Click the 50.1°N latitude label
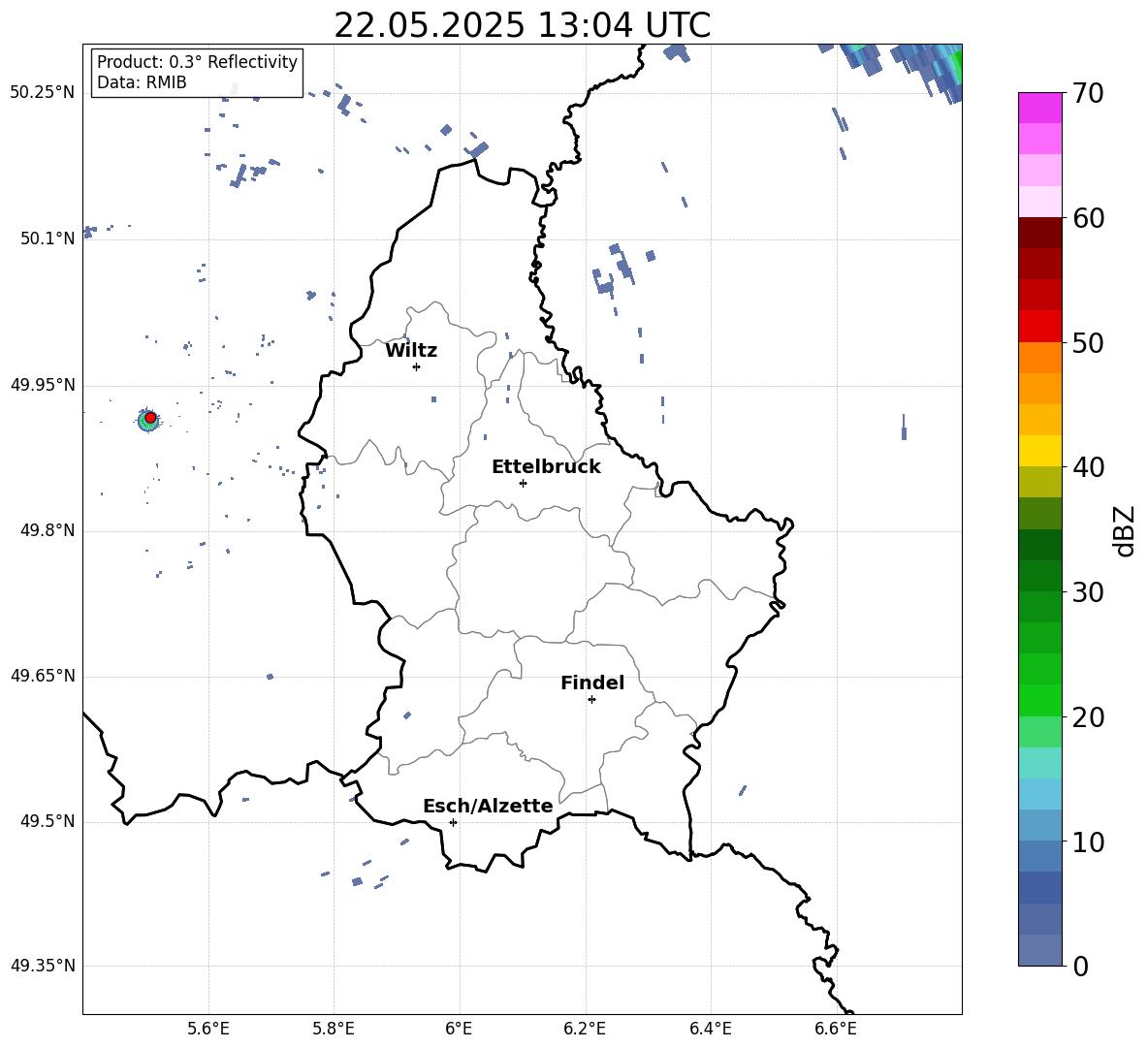Viewport: 1148px width, 1048px height. click(48, 238)
